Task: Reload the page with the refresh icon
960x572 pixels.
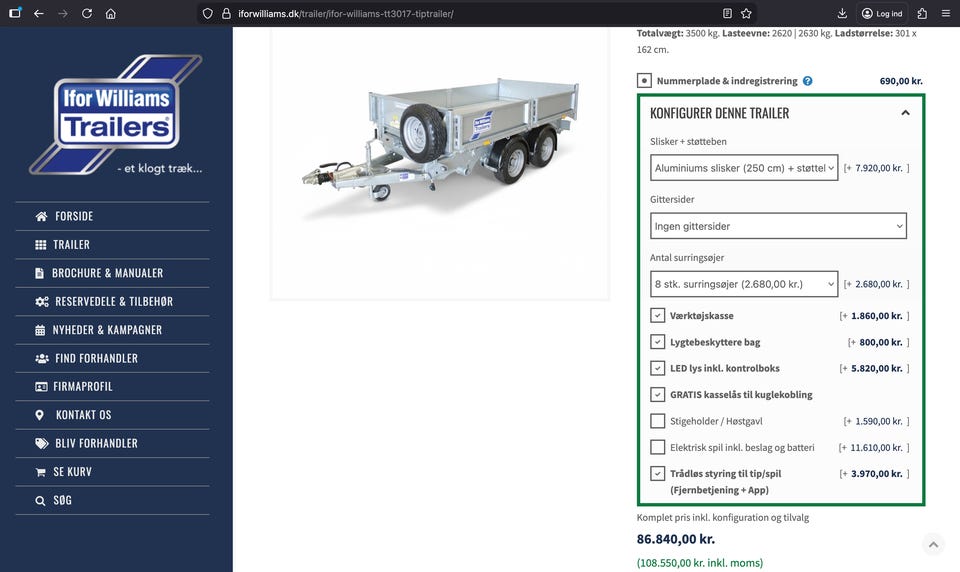Action: click(87, 13)
